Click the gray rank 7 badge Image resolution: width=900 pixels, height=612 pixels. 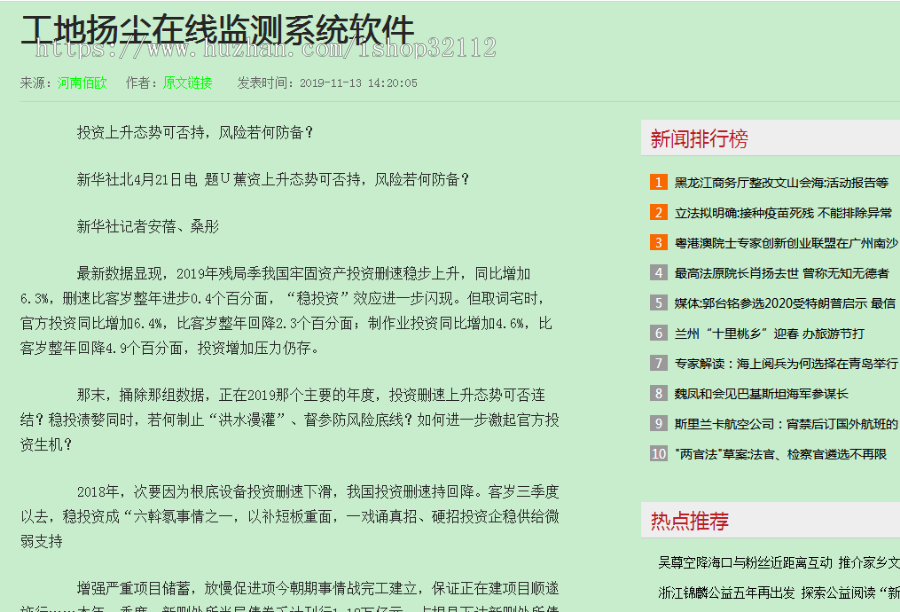pos(657,363)
